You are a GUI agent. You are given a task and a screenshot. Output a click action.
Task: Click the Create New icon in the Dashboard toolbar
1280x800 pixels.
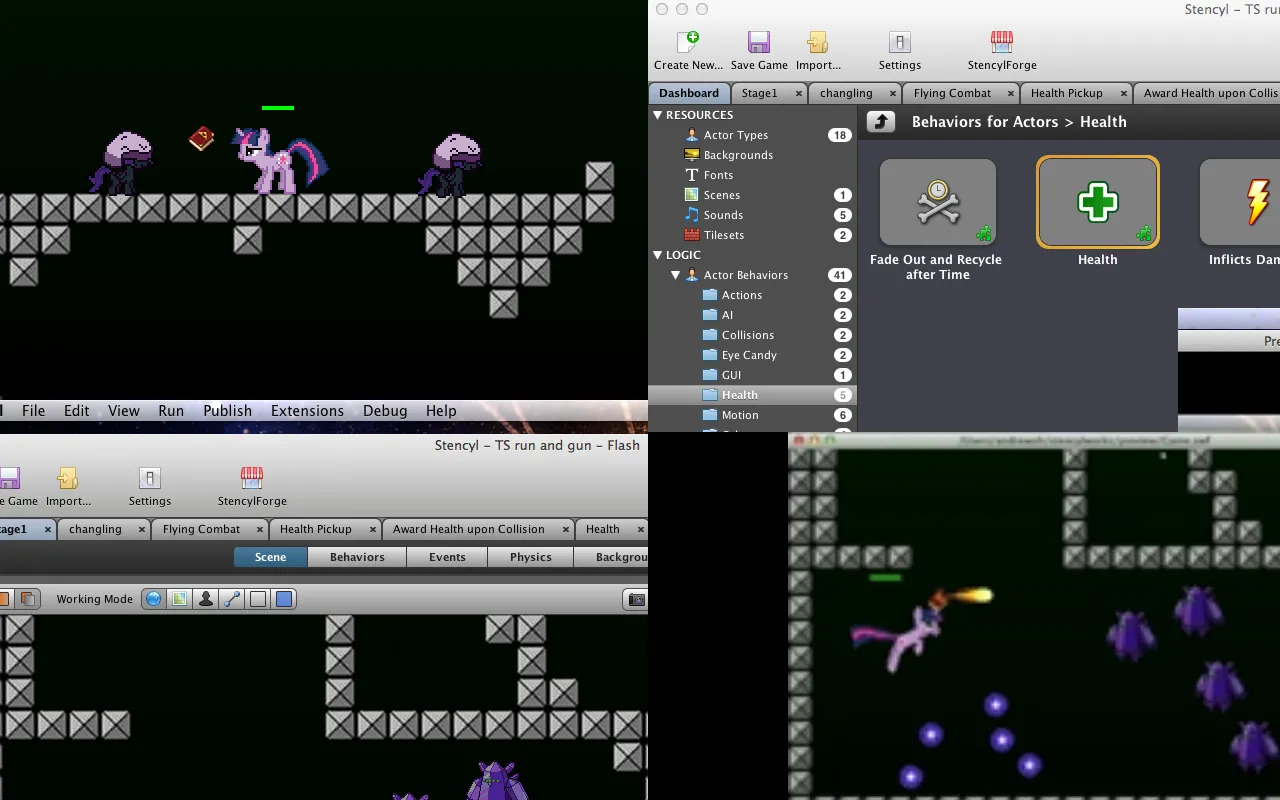click(x=688, y=42)
